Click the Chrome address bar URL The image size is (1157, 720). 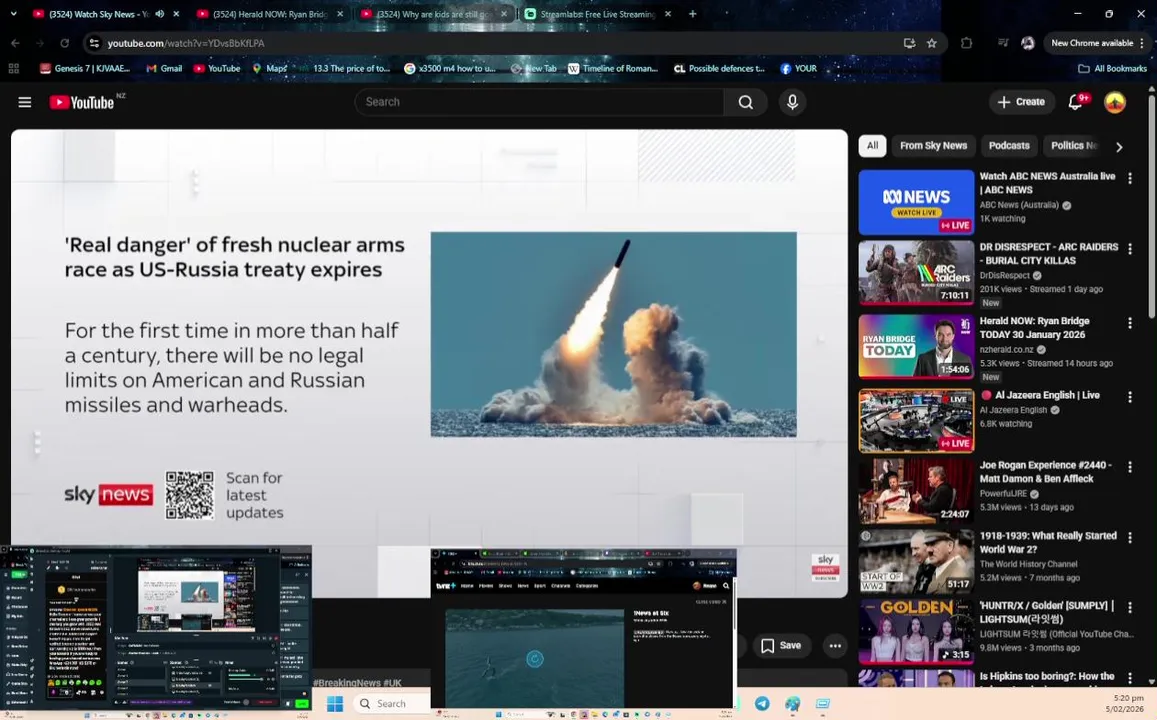pos(186,43)
